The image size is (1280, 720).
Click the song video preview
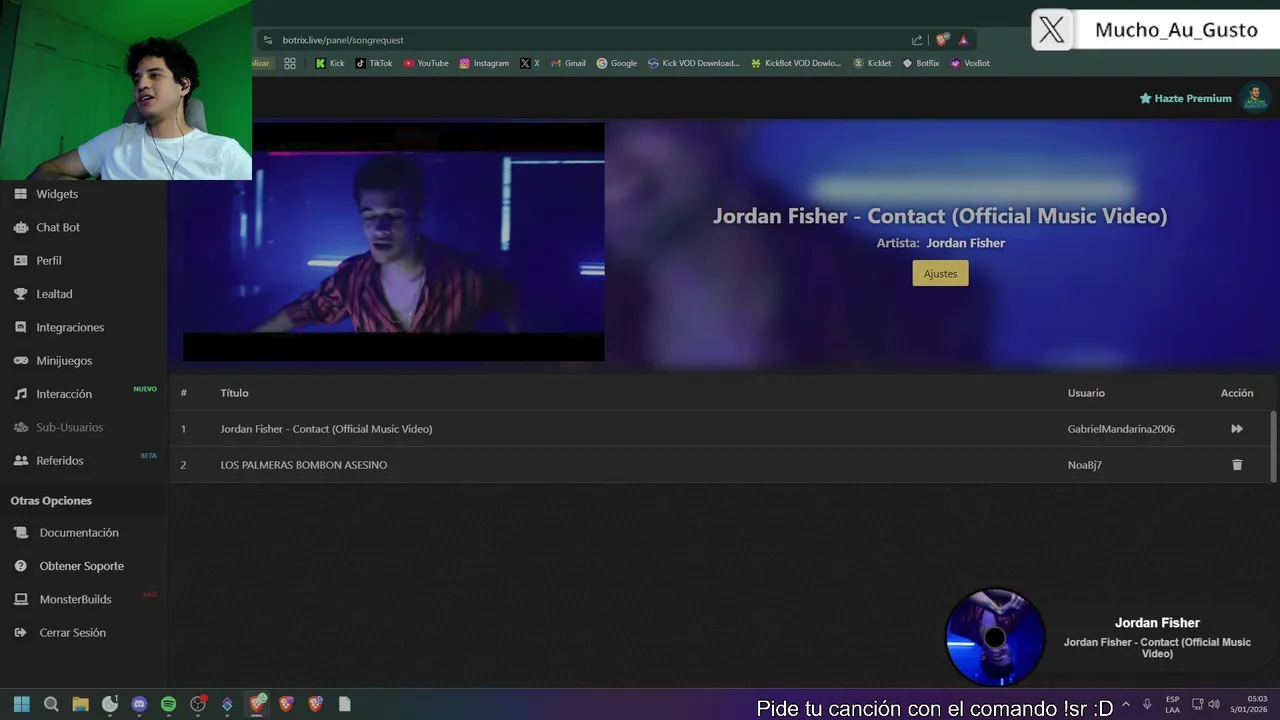pyautogui.click(x=394, y=242)
